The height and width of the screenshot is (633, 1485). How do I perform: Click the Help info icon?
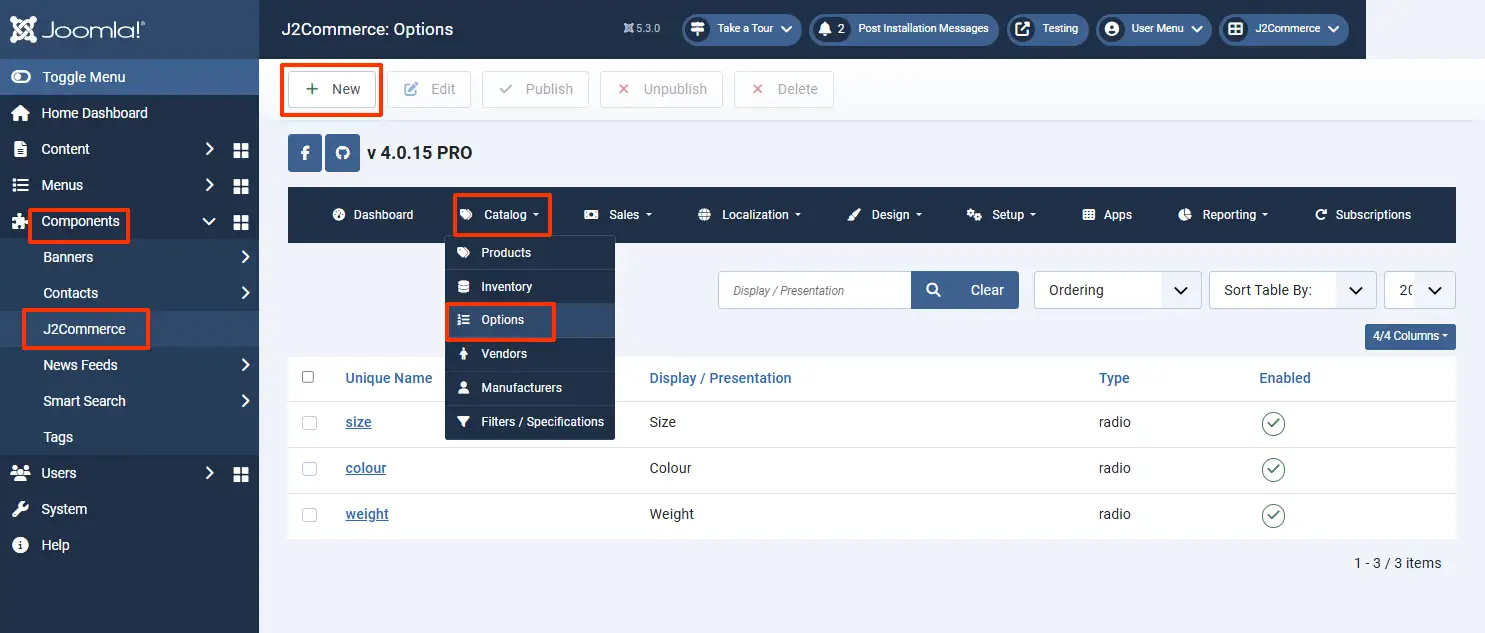tap(20, 545)
